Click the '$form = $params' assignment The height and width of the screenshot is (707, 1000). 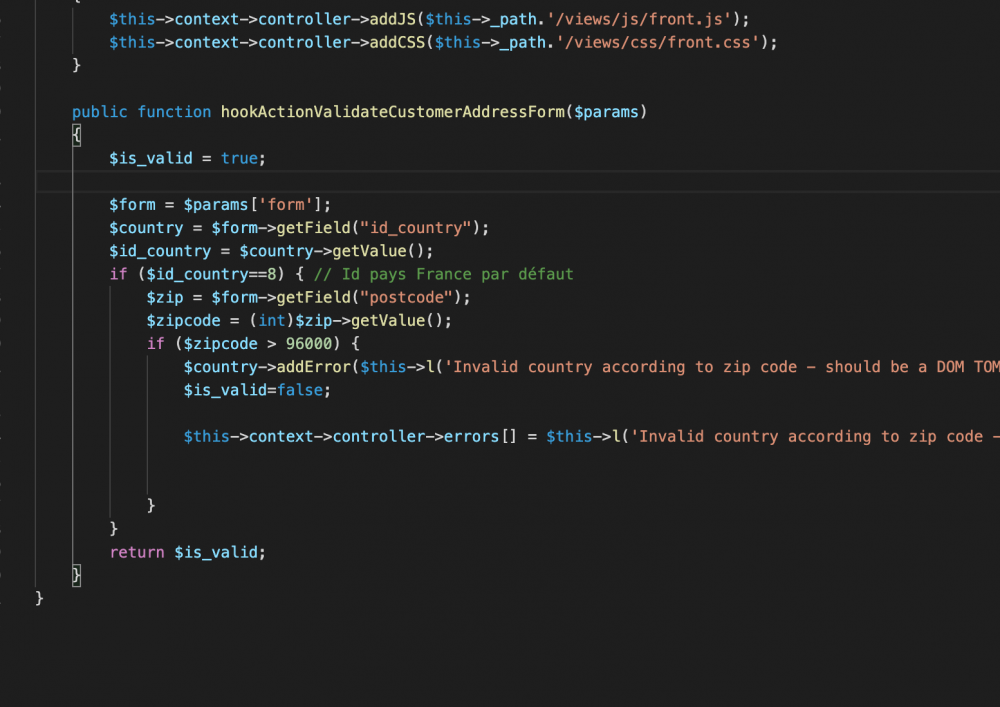click(x=220, y=205)
